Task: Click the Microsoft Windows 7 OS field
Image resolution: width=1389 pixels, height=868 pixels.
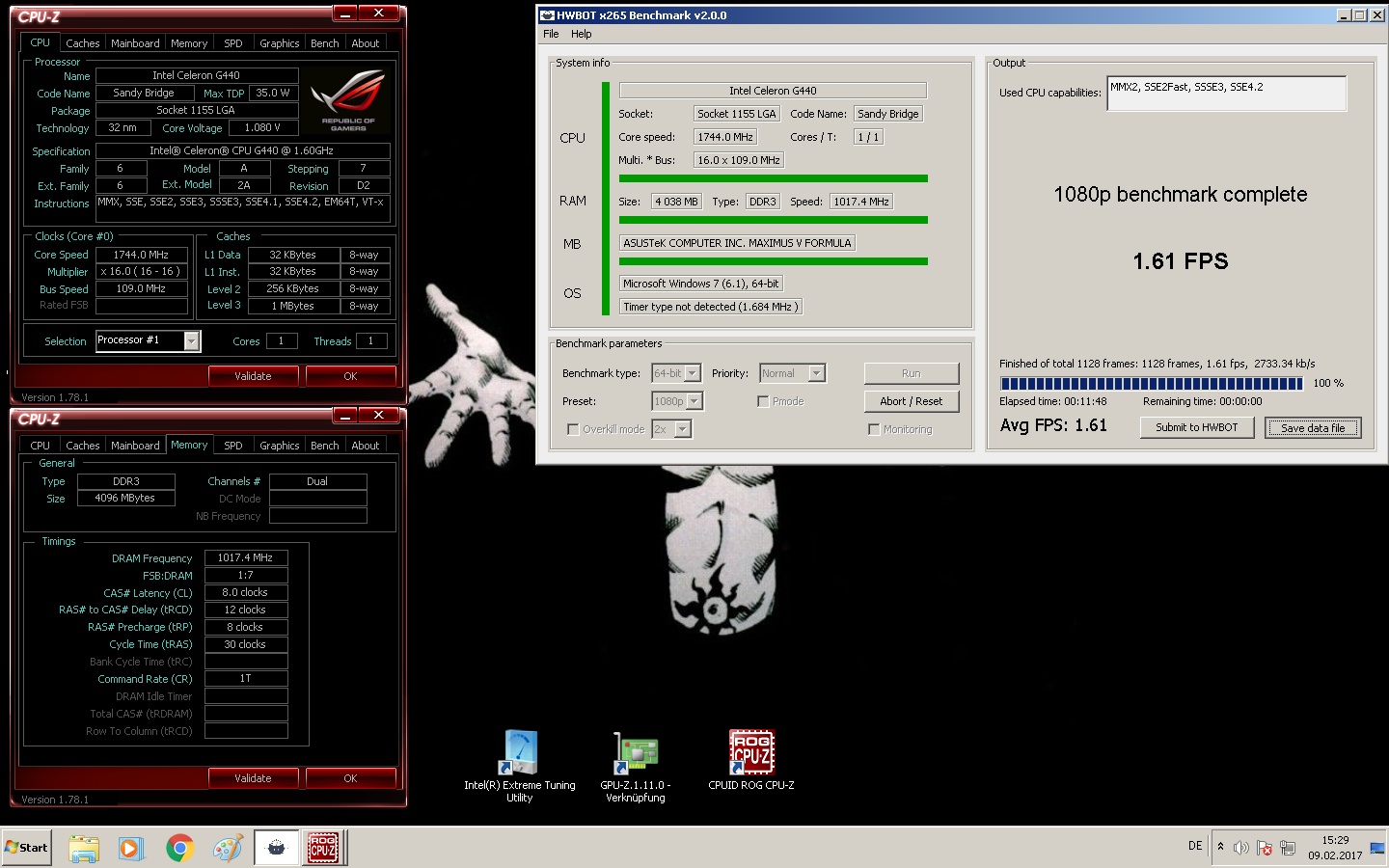Action: [700, 284]
